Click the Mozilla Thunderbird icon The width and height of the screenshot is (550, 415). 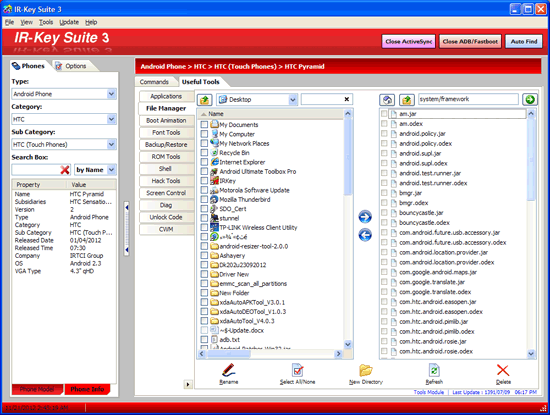click(x=214, y=199)
